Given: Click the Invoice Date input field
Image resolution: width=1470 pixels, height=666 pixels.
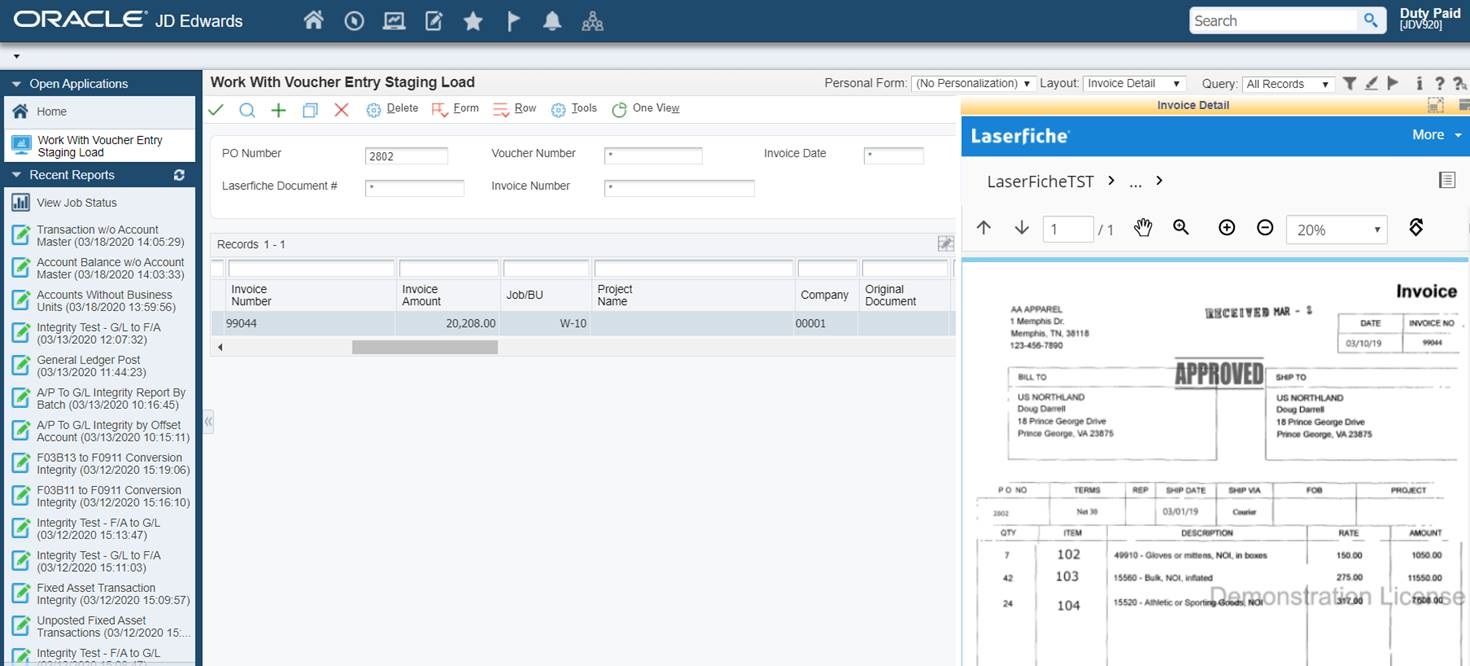Looking at the screenshot, I should click(893, 156).
